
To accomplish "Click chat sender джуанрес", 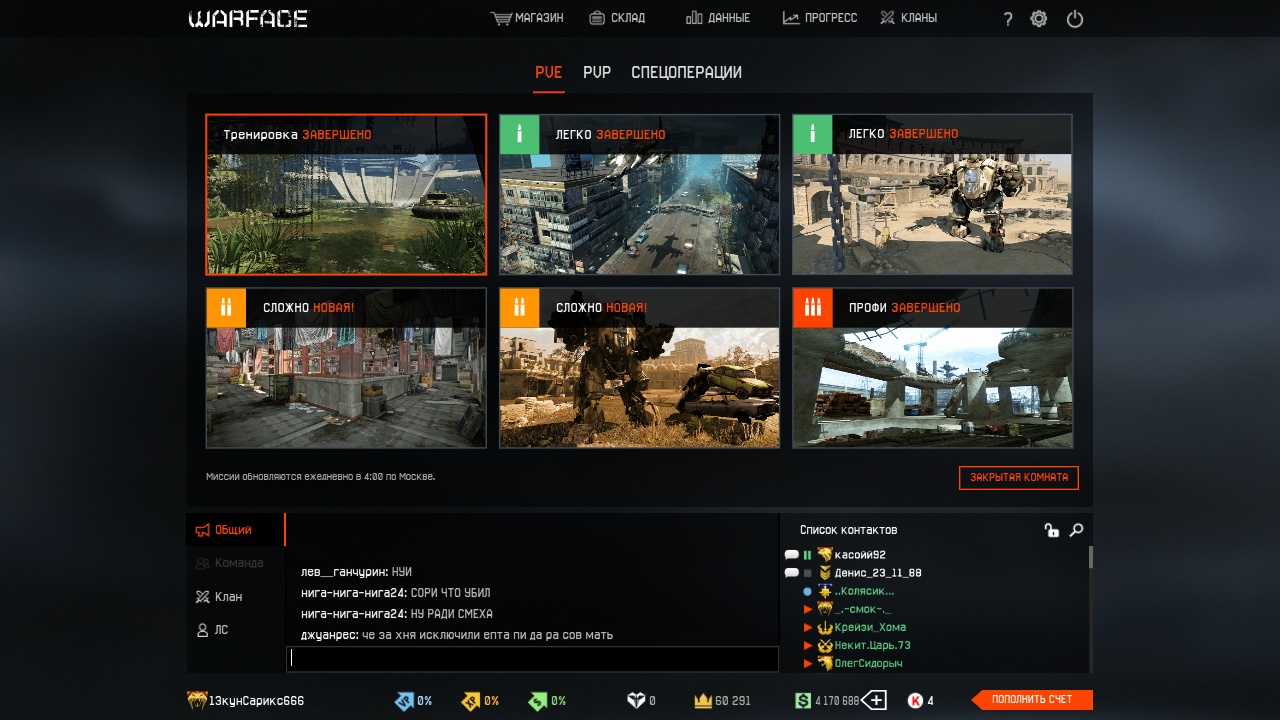I will click(x=329, y=635).
